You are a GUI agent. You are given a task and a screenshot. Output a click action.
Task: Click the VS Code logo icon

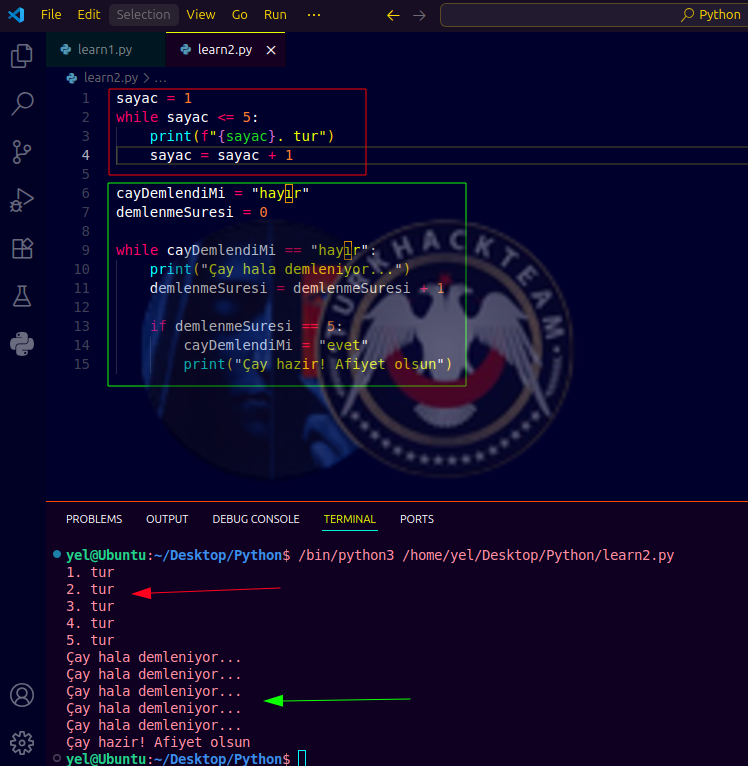[16, 15]
